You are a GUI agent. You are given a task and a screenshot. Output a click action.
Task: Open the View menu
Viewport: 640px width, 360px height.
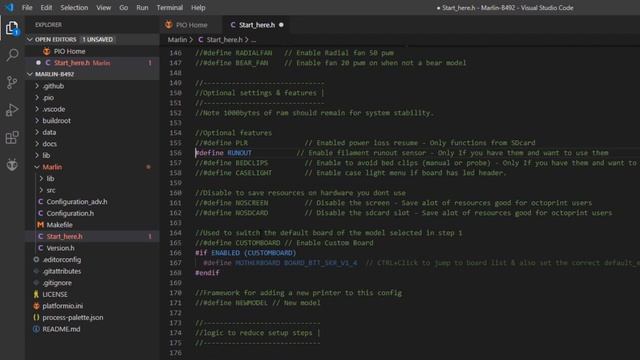[103, 7]
